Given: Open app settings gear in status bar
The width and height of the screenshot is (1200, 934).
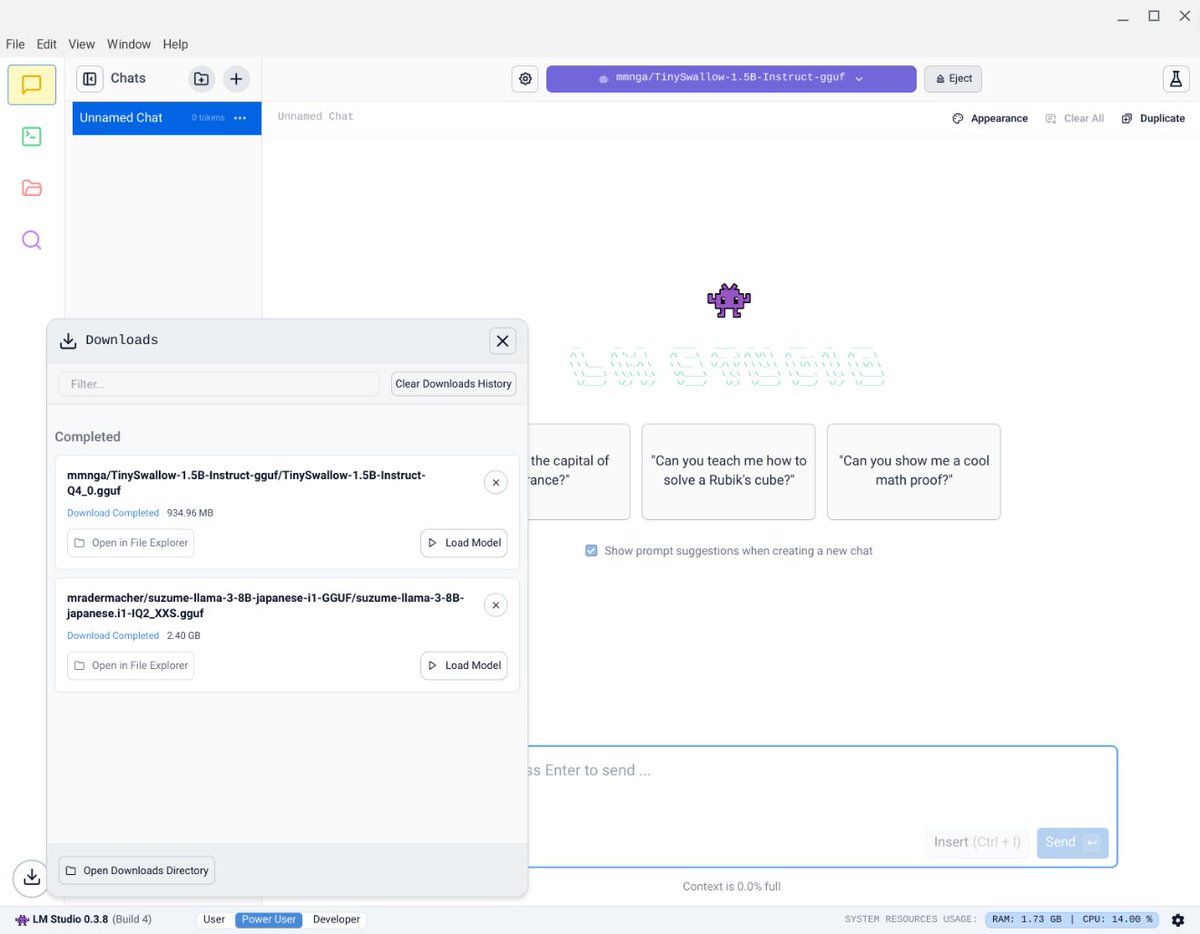Looking at the screenshot, I should click(x=1178, y=919).
